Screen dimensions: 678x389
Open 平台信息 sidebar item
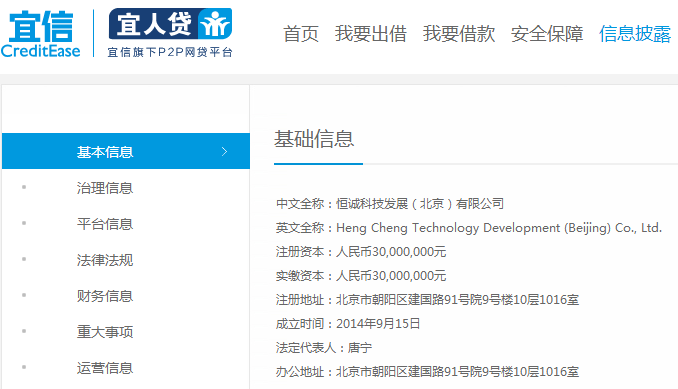tap(105, 224)
